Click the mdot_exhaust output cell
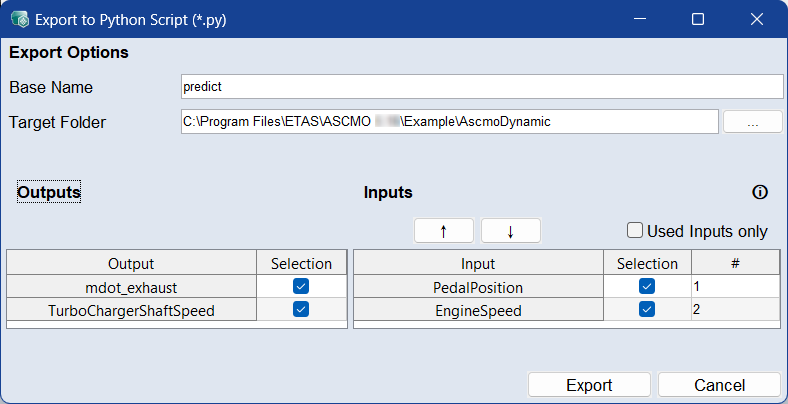Image resolution: width=788 pixels, height=404 pixels. click(131, 287)
